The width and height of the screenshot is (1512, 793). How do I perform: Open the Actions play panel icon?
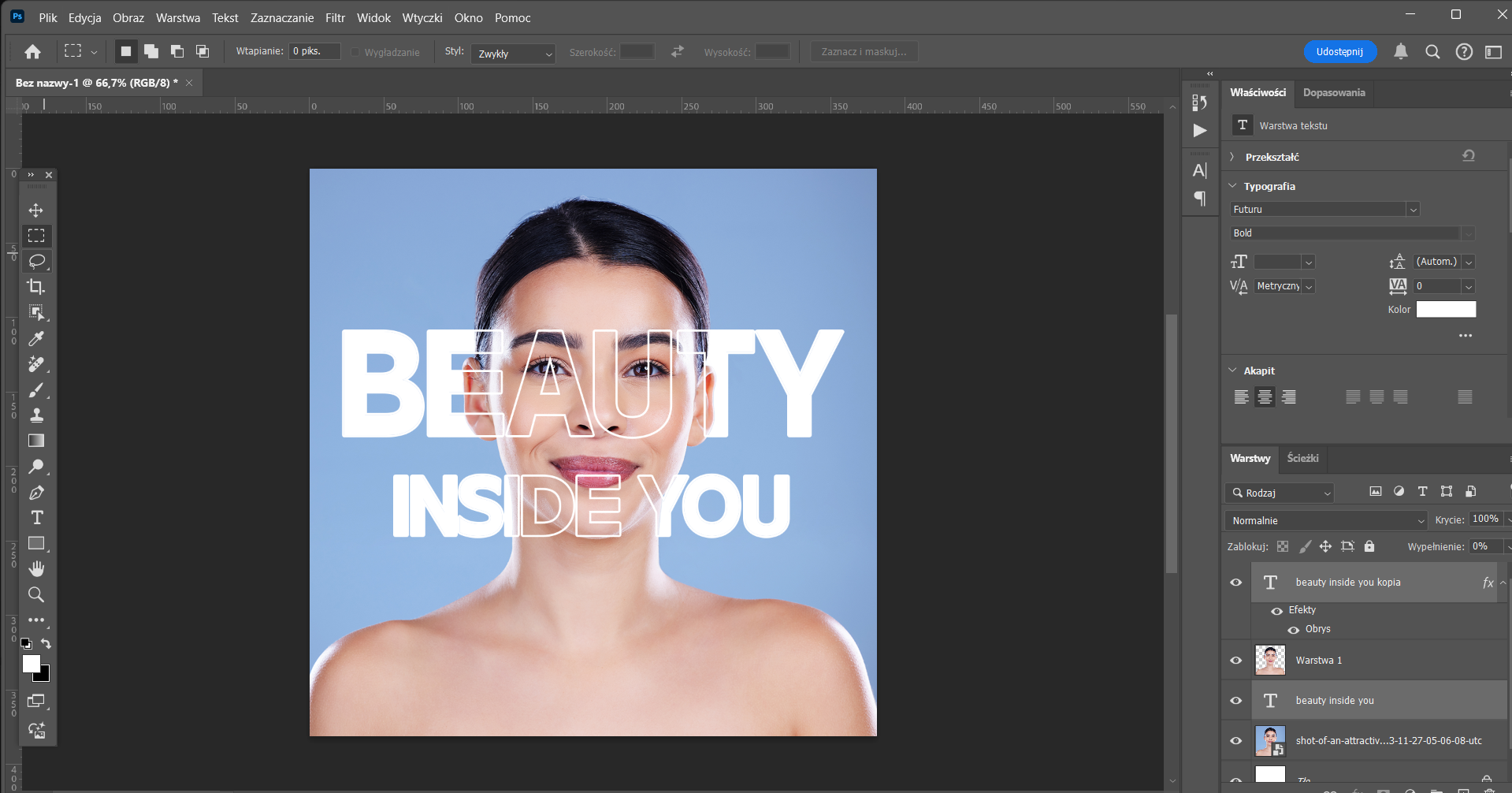pos(1199,130)
